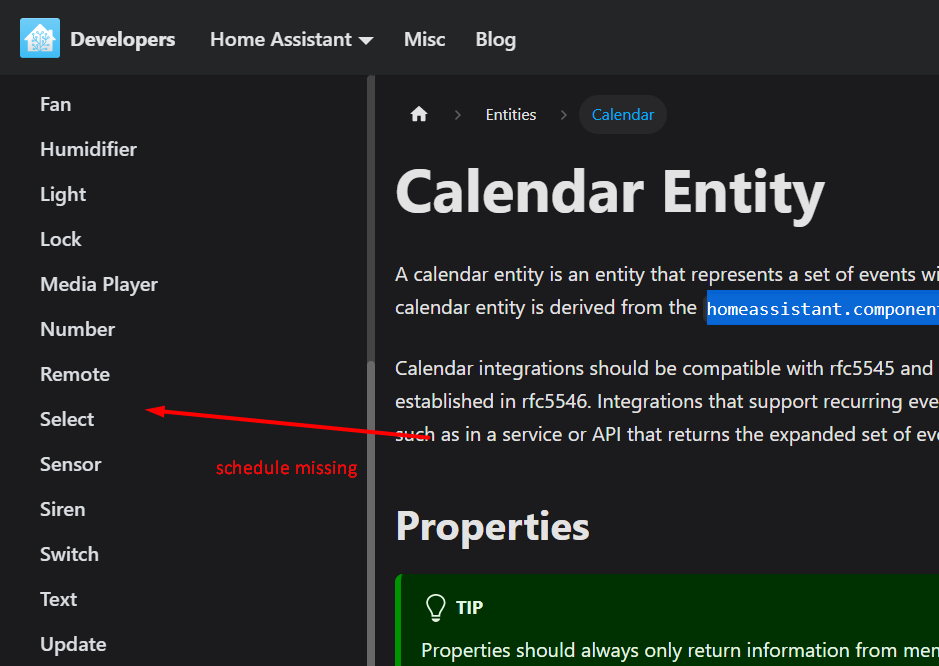Screen dimensions: 939x666
Task: Click the Developers site title
Action: pyautogui.click(x=122, y=39)
